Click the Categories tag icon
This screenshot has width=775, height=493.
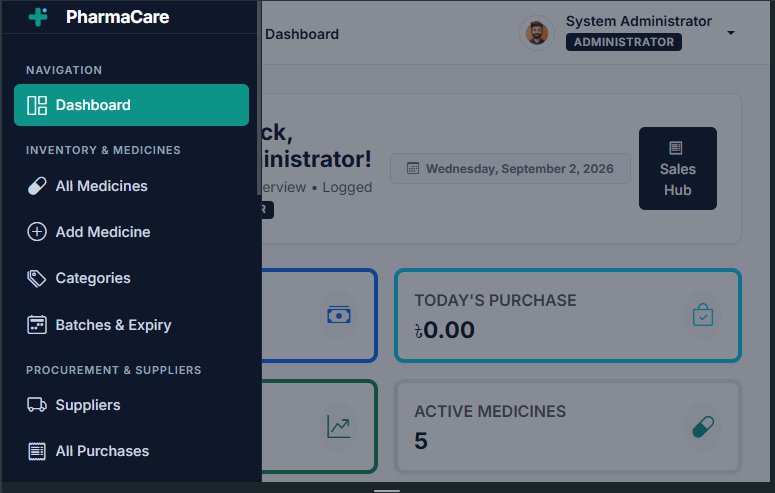click(x=37, y=278)
